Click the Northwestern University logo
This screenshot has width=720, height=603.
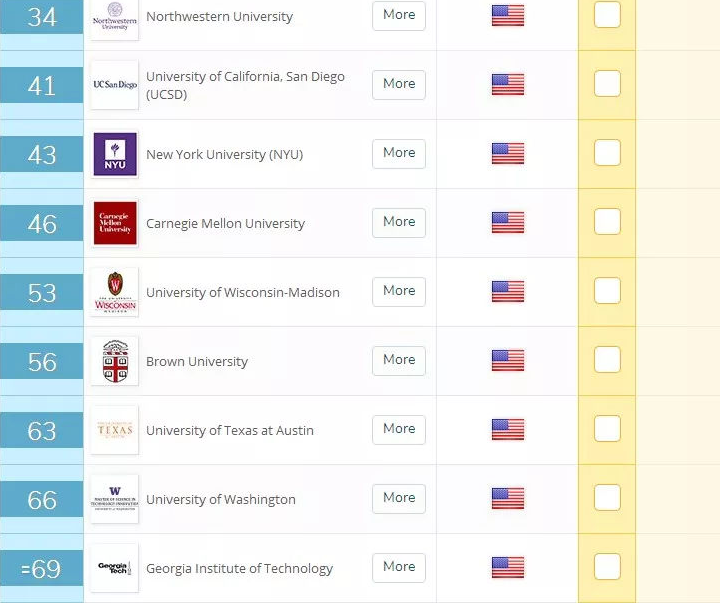(115, 18)
